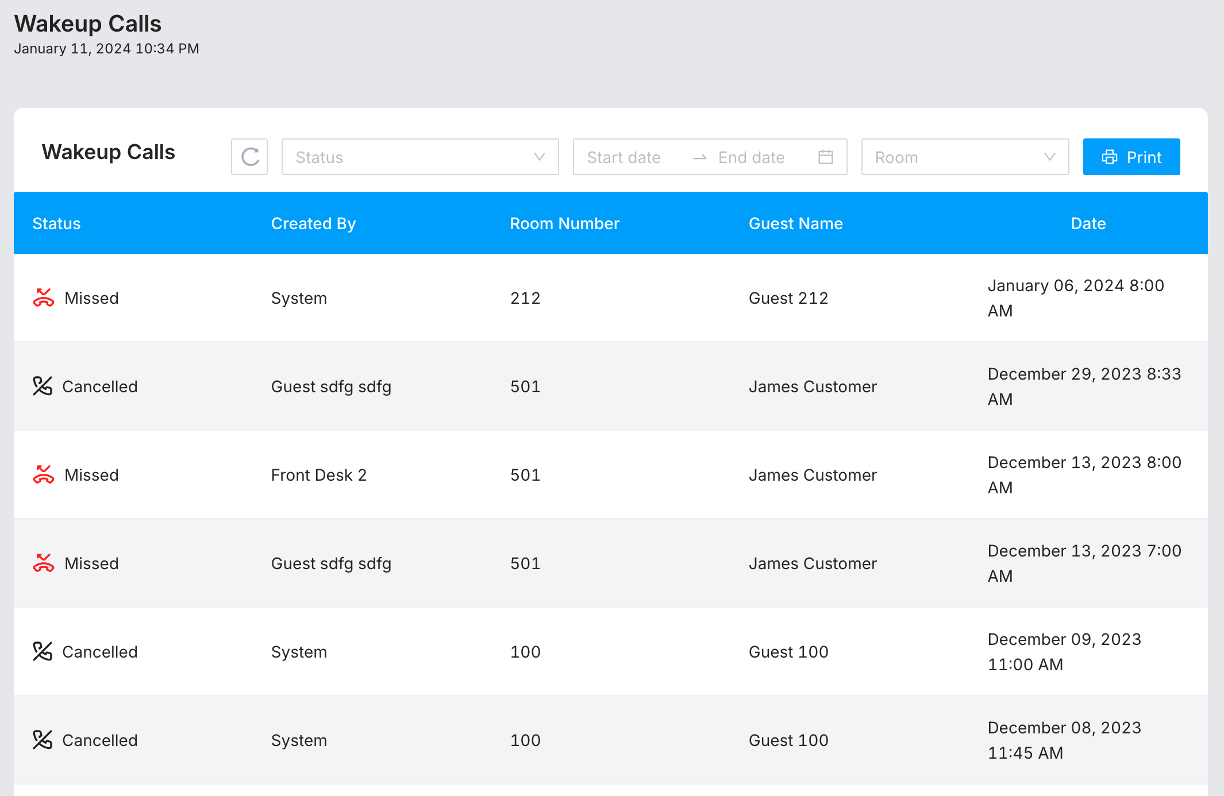Click missed call icon for room 212
The height and width of the screenshot is (796, 1224).
click(43, 298)
